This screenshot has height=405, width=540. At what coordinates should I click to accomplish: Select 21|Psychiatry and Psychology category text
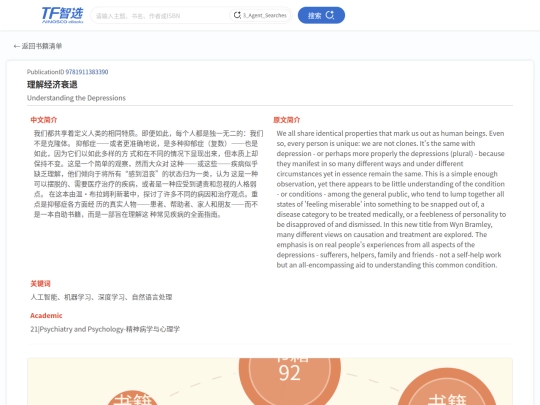tap(105, 329)
